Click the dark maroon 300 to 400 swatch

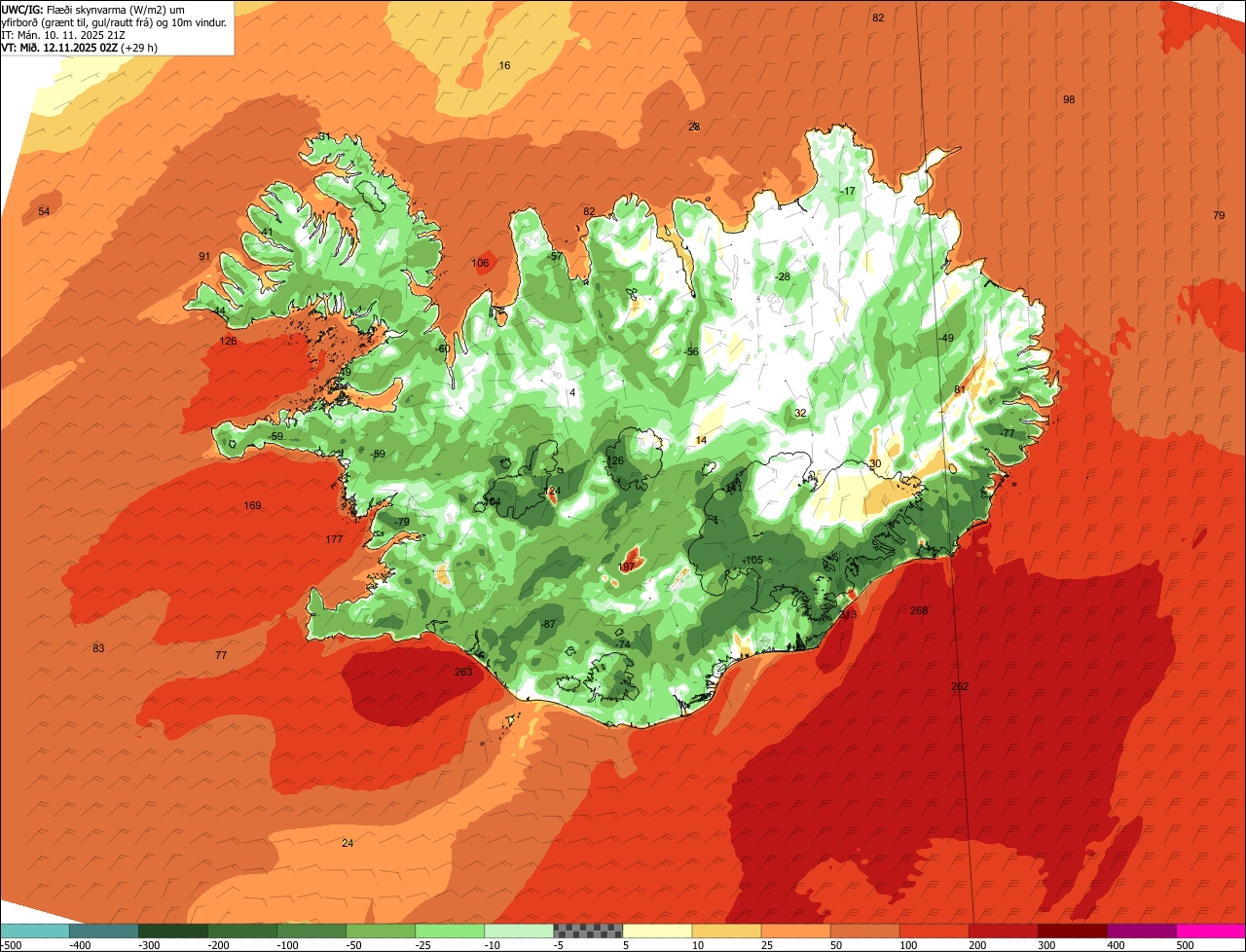point(1072,931)
